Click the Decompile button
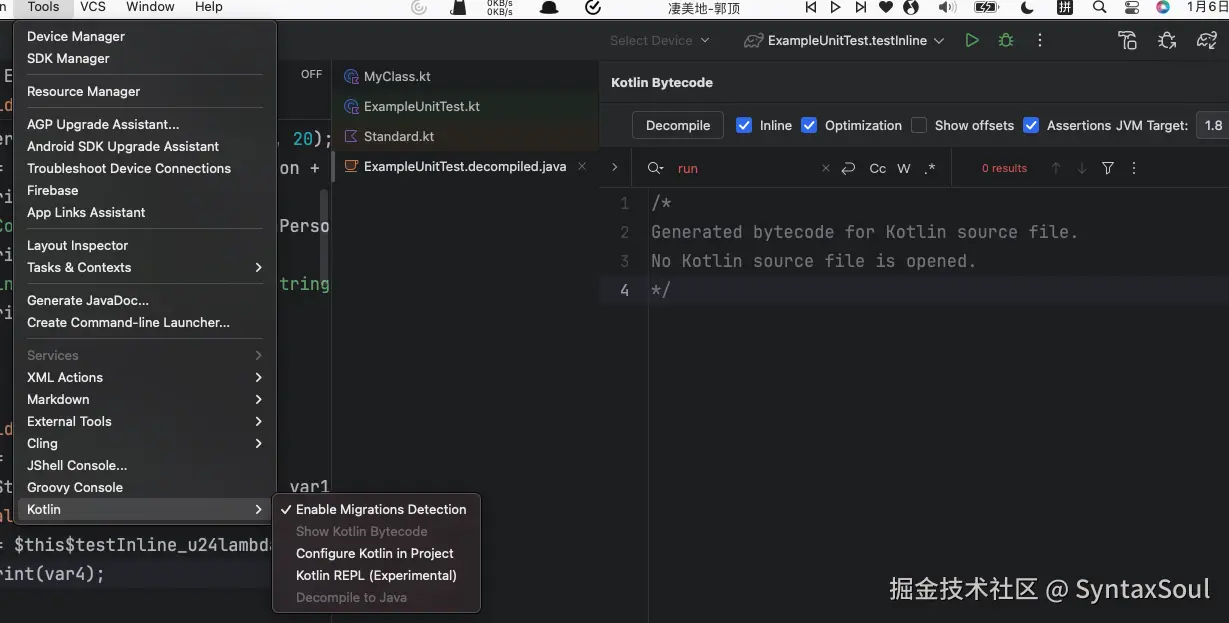This screenshot has width=1229, height=623. tap(677, 126)
